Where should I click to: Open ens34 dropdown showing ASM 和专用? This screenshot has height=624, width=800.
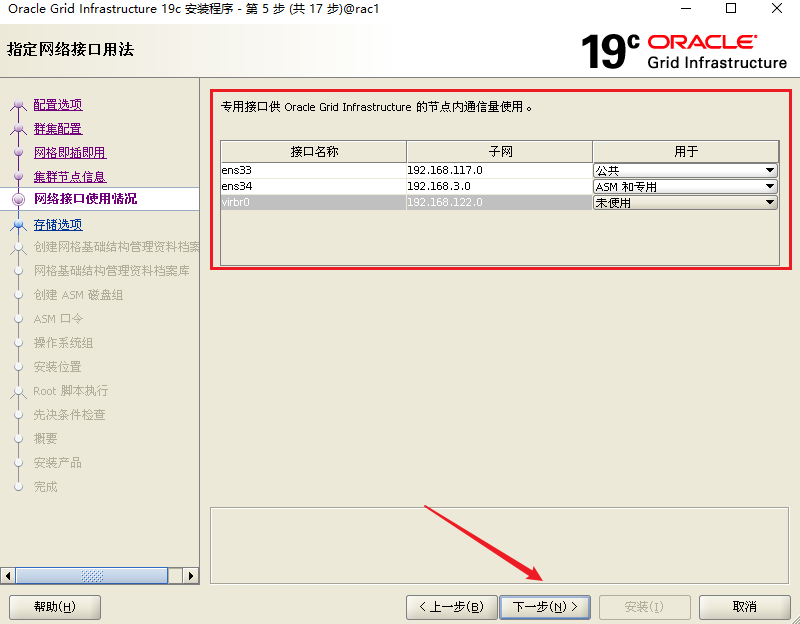click(685, 187)
